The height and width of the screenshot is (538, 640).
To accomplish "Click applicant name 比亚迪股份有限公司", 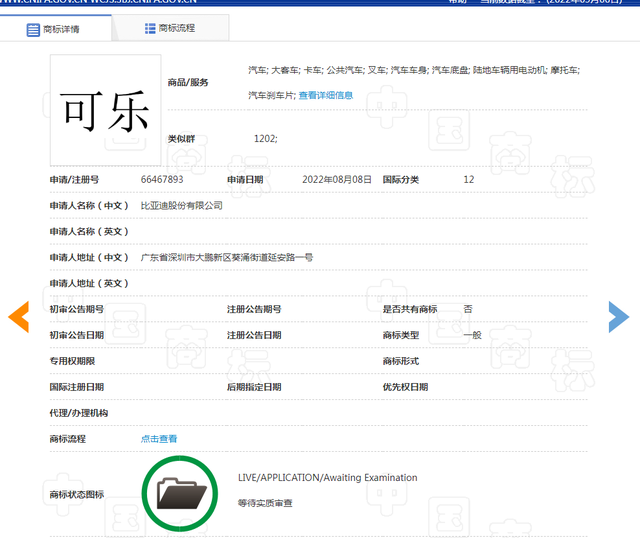I will 182,205.
